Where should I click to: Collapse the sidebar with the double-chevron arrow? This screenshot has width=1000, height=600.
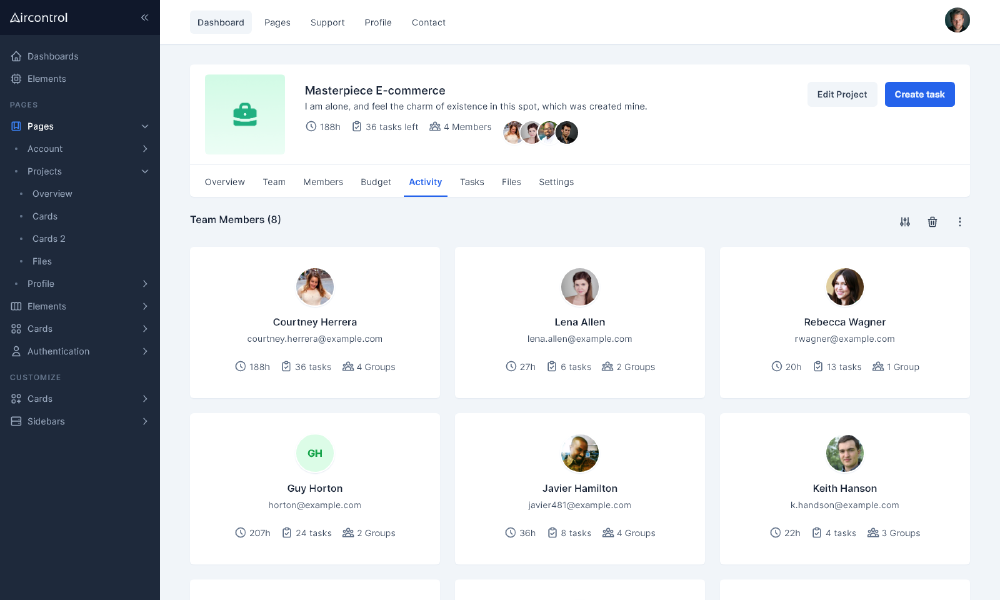[x=144, y=17]
